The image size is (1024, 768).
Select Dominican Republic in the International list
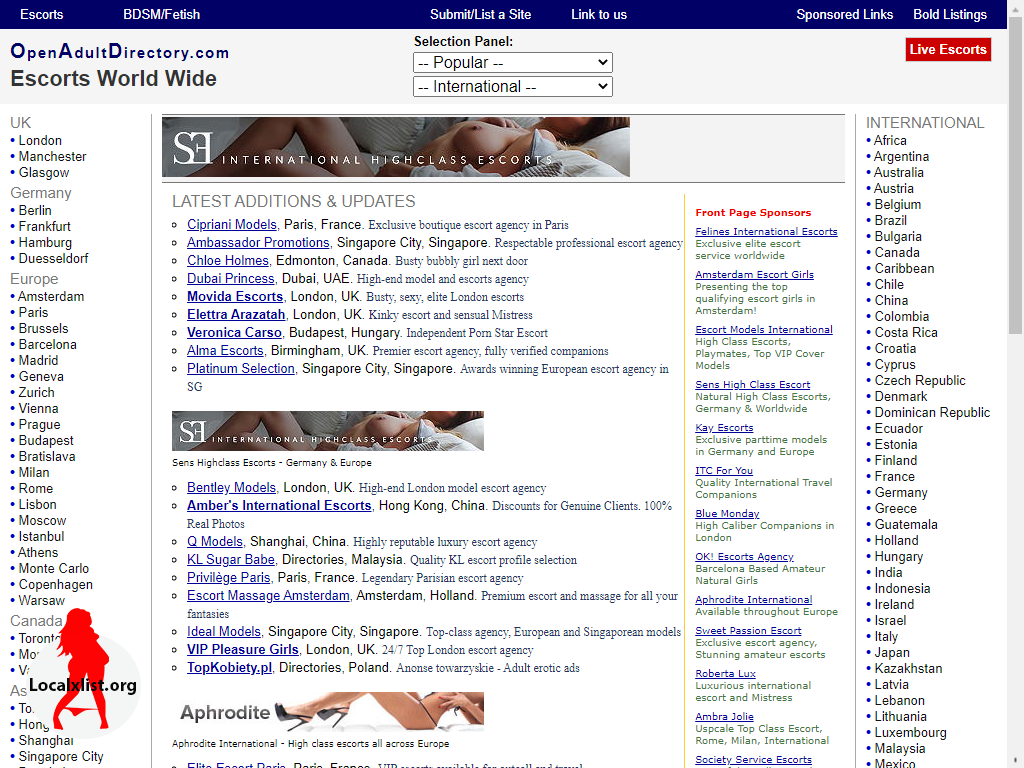click(x=932, y=413)
